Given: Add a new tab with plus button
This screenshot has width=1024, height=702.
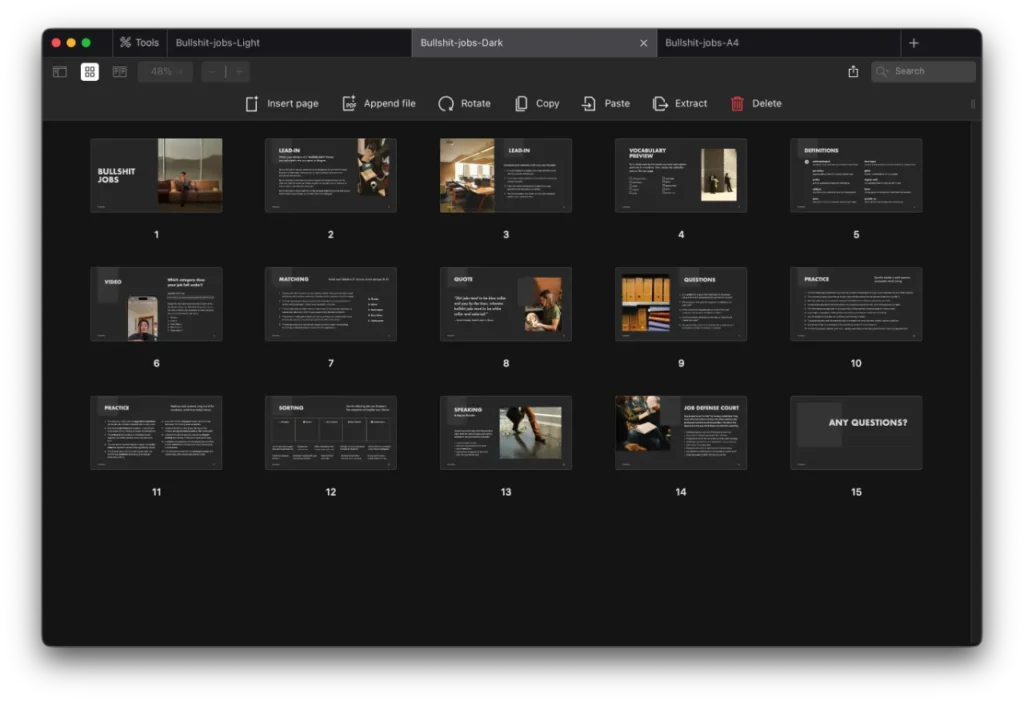Looking at the screenshot, I should point(913,43).
